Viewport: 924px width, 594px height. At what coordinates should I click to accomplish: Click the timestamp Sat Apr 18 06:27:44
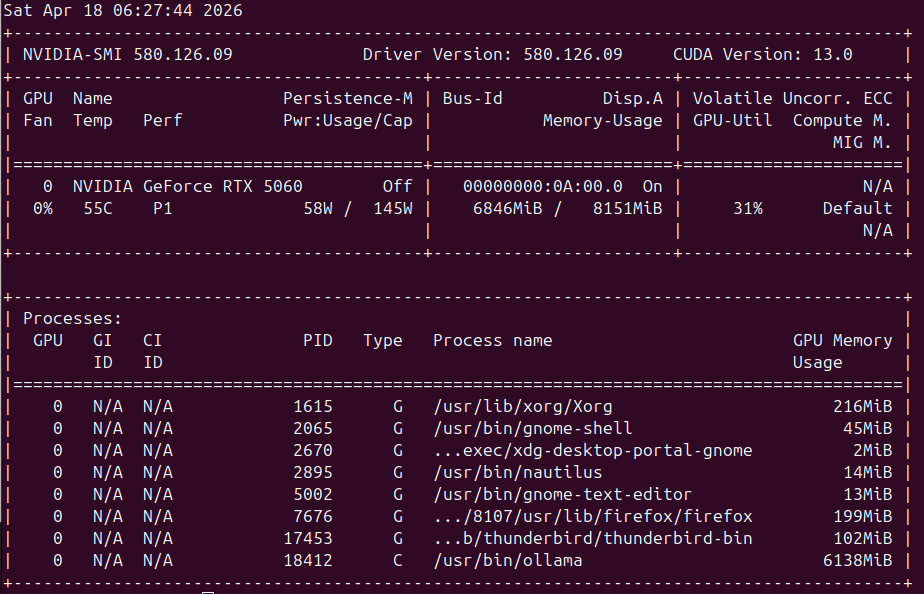pyautogui.click(x=122, y=11)
